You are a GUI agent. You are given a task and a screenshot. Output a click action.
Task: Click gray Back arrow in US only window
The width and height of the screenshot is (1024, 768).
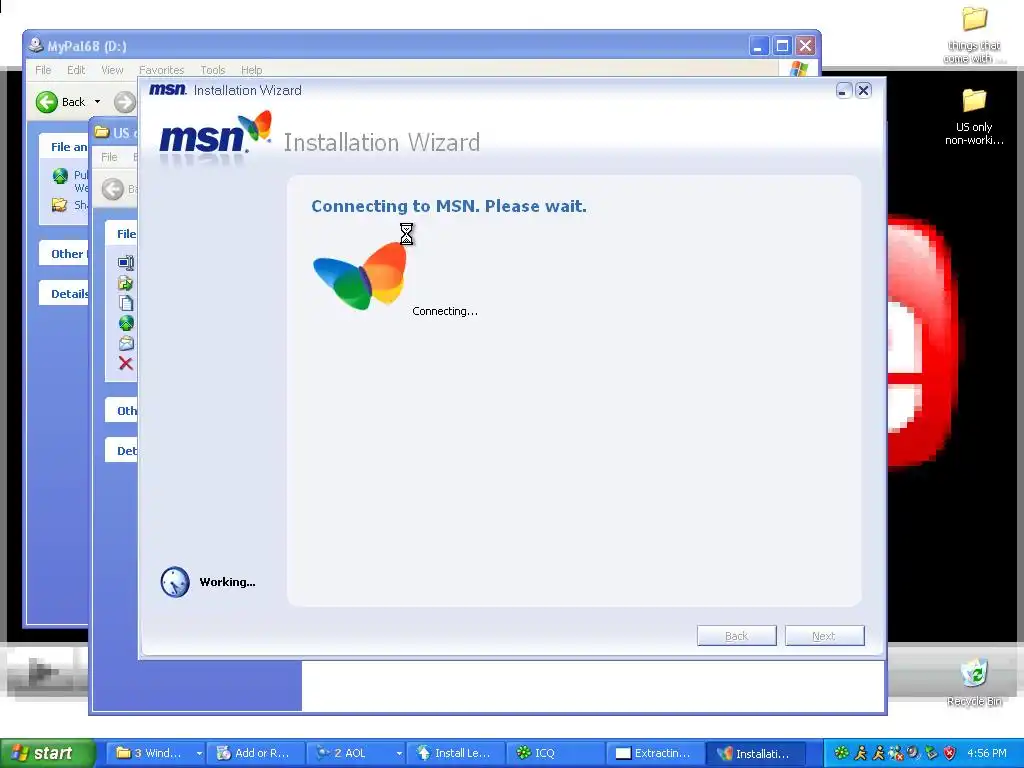tap(113, 189)
